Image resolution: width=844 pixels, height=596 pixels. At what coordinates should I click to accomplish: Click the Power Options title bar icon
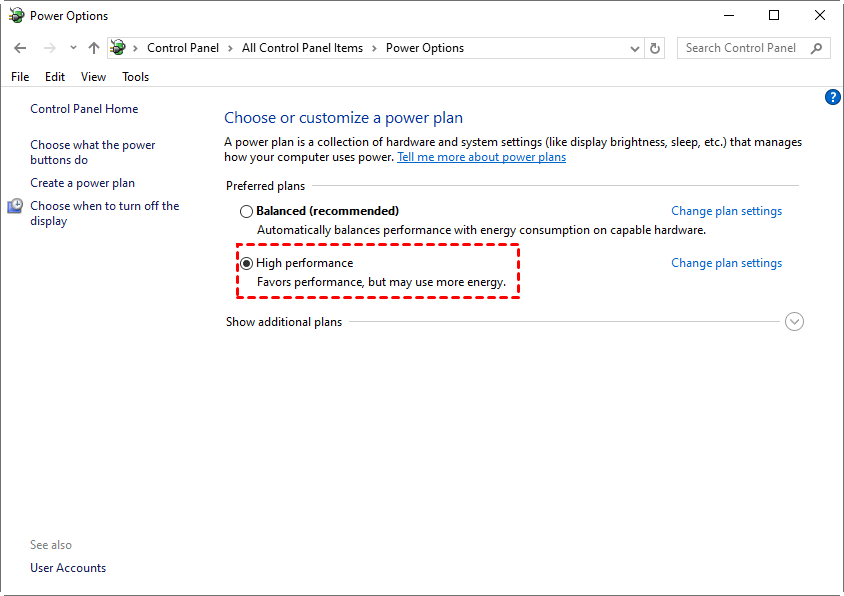pyautogui.click(x=16, y=16)
